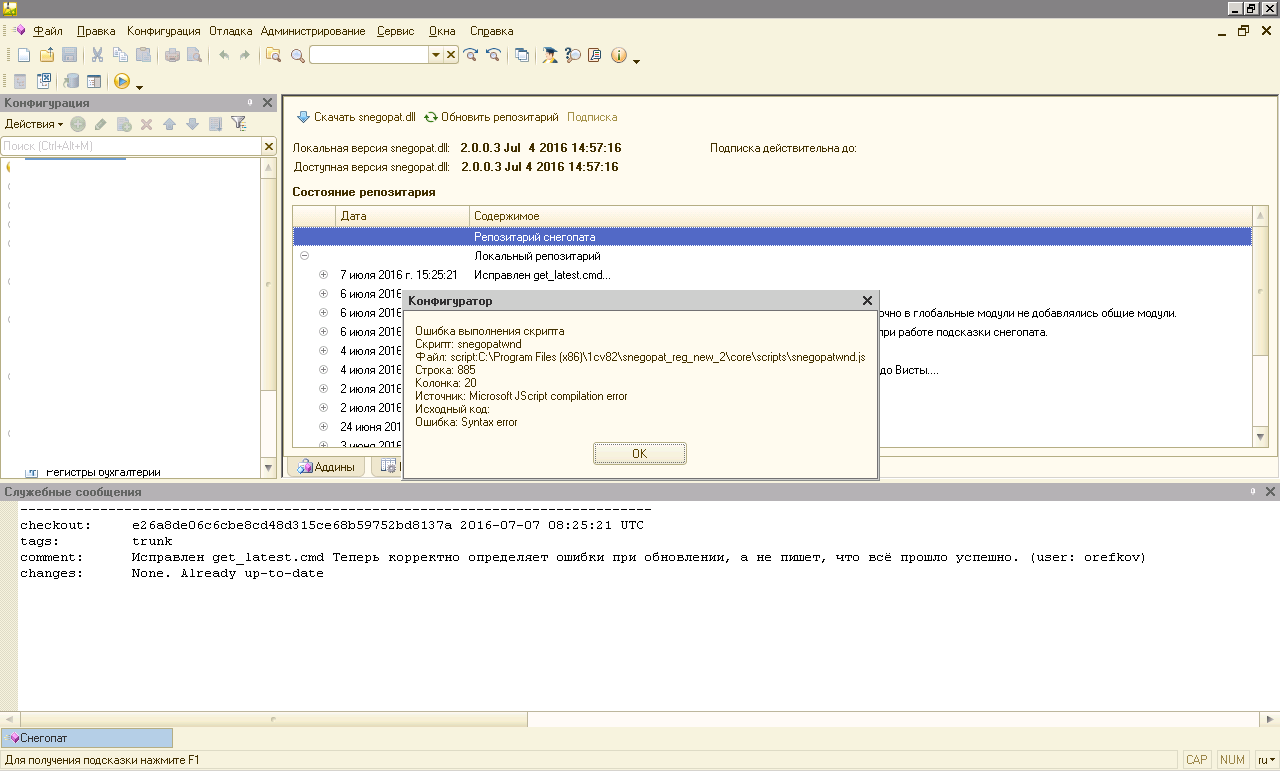Open Print preview from toolbar
Viewport: 1280px width, 772px height.
194,55
